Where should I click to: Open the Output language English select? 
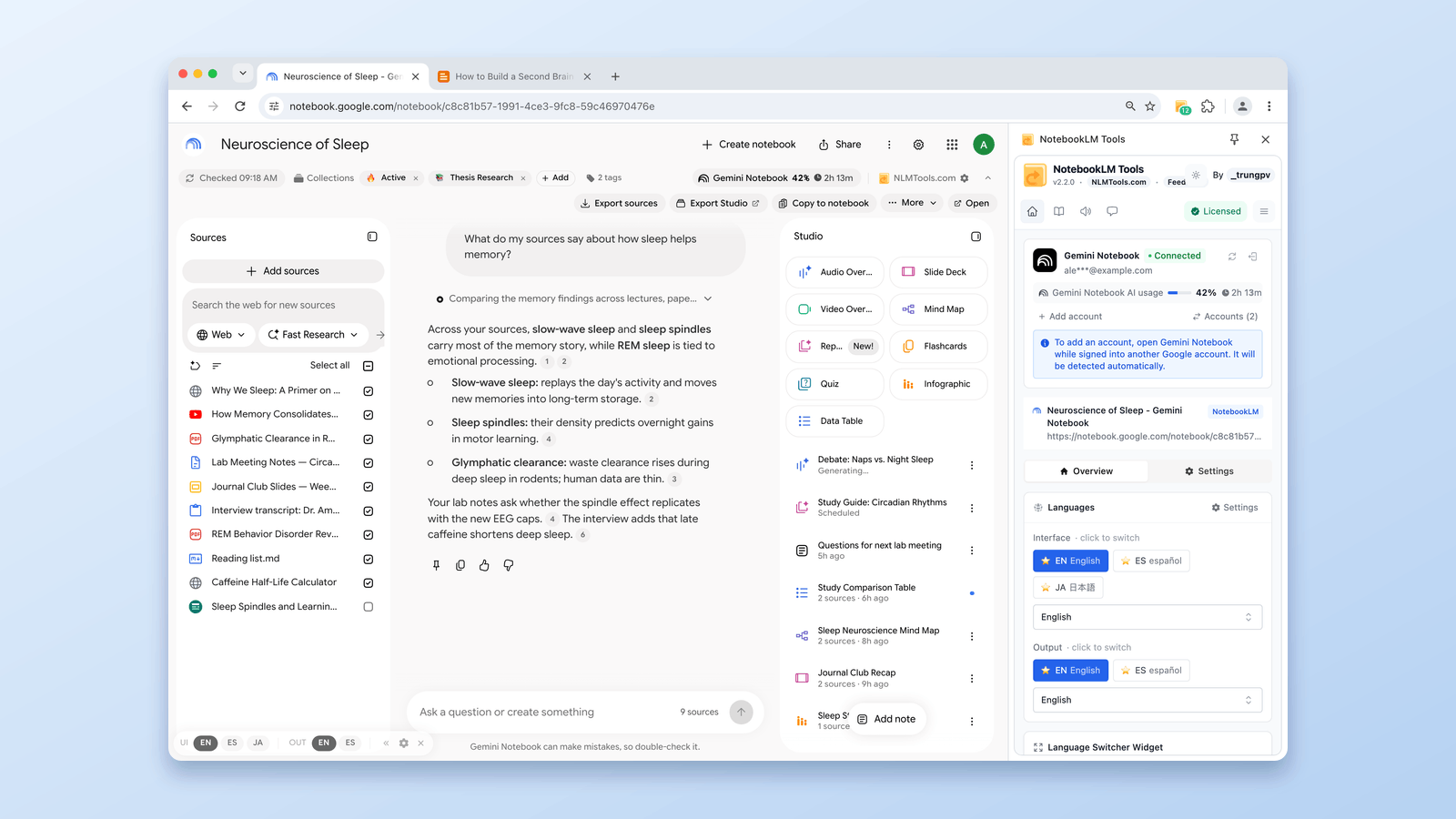point(1148,700)
